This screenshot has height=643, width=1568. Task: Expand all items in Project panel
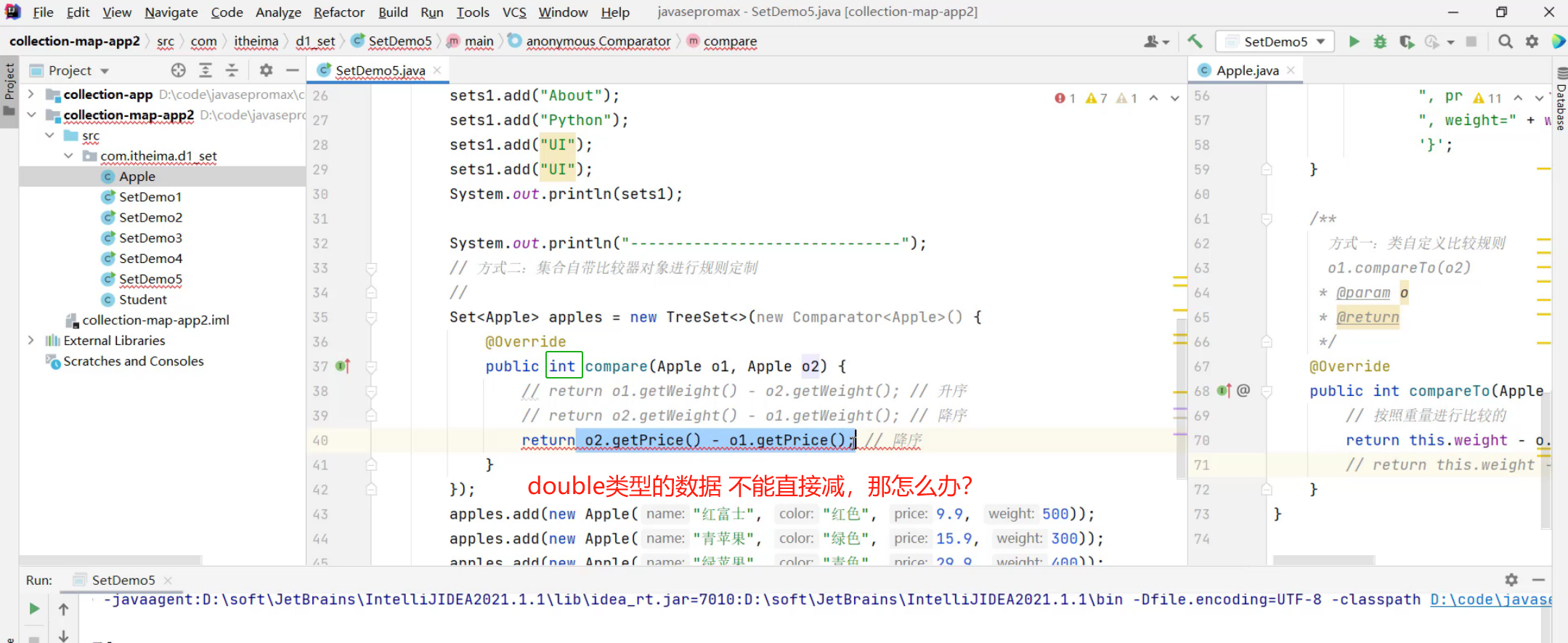[x=206, y=70]
